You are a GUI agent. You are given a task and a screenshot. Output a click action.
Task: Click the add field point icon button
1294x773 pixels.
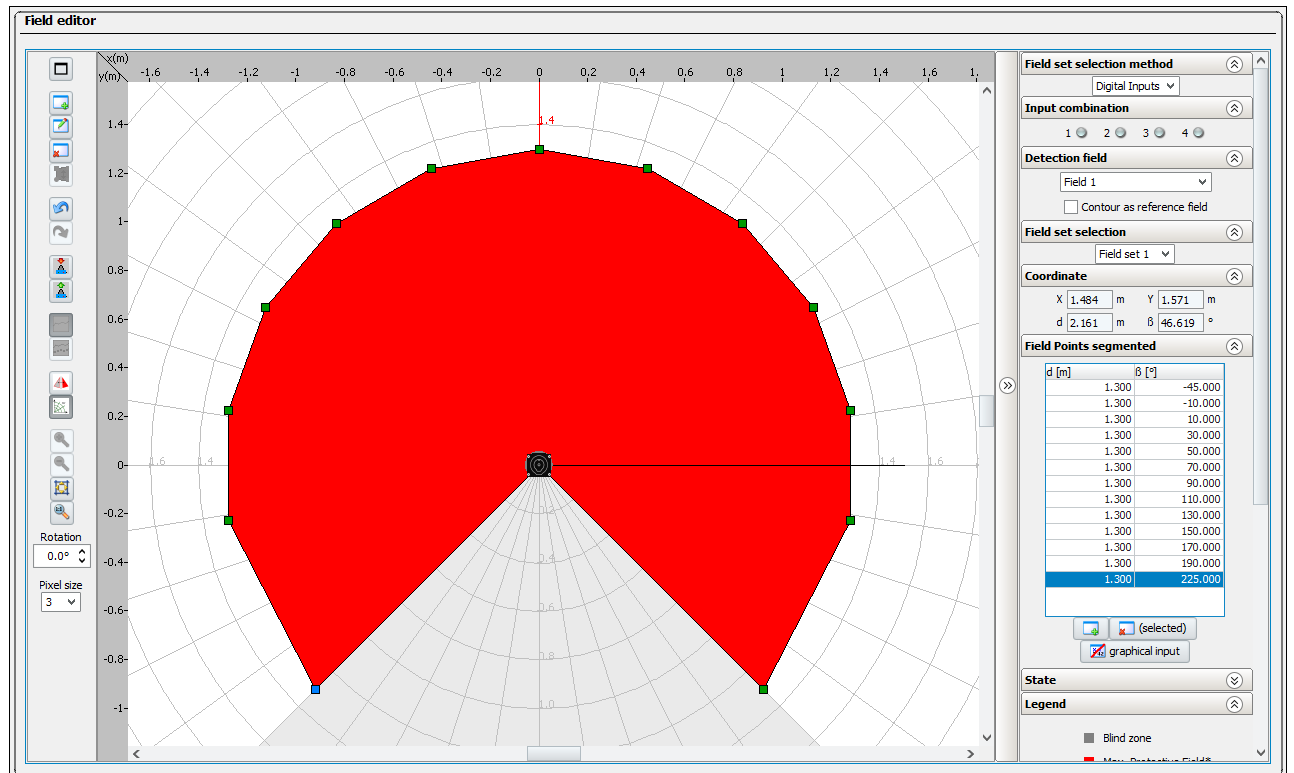(1090, 629)
